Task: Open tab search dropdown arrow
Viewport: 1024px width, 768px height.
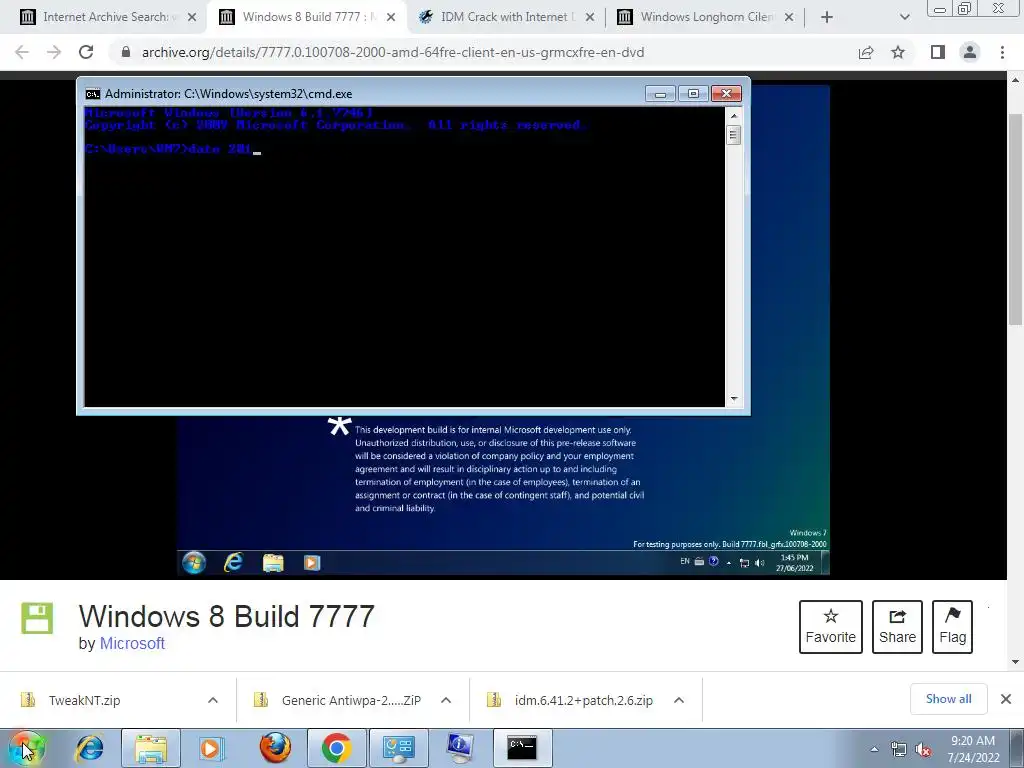Action: point(904,17)
